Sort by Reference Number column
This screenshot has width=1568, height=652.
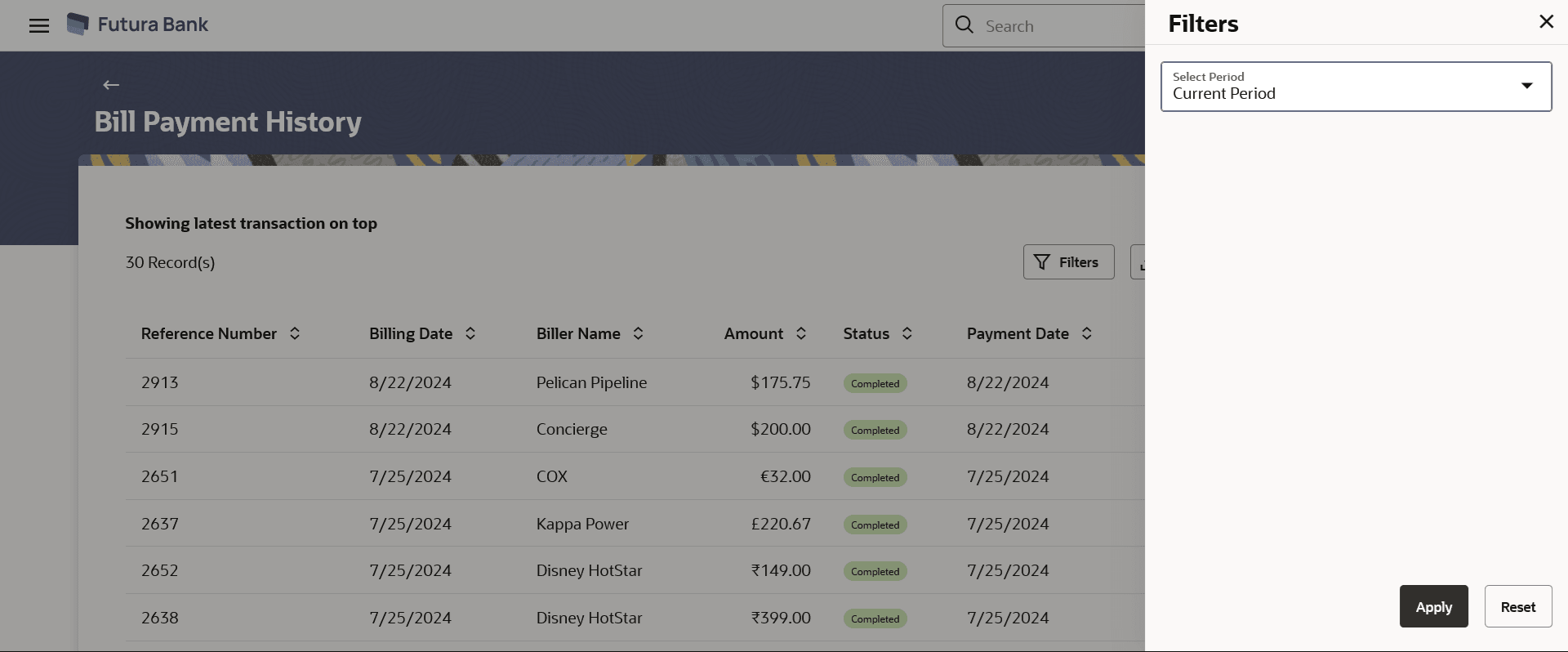(295, 333)
